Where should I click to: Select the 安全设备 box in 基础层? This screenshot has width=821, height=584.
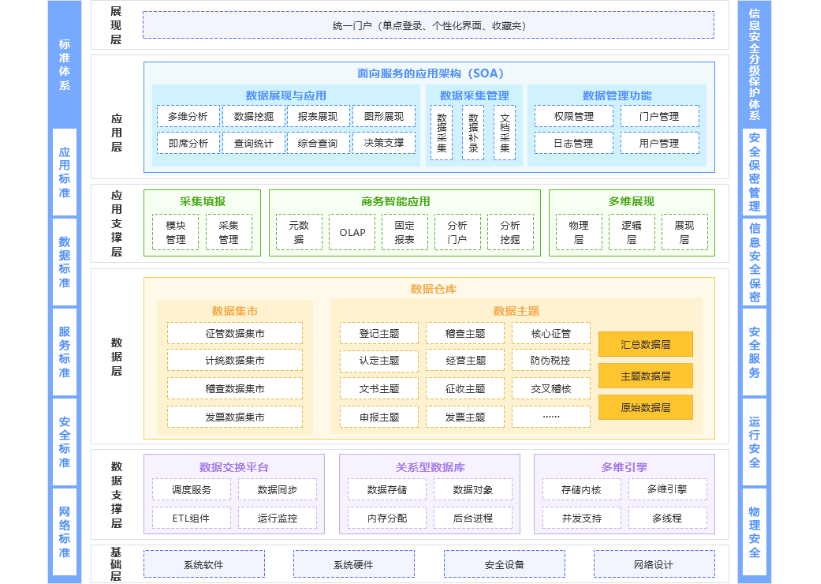point(504,564)
